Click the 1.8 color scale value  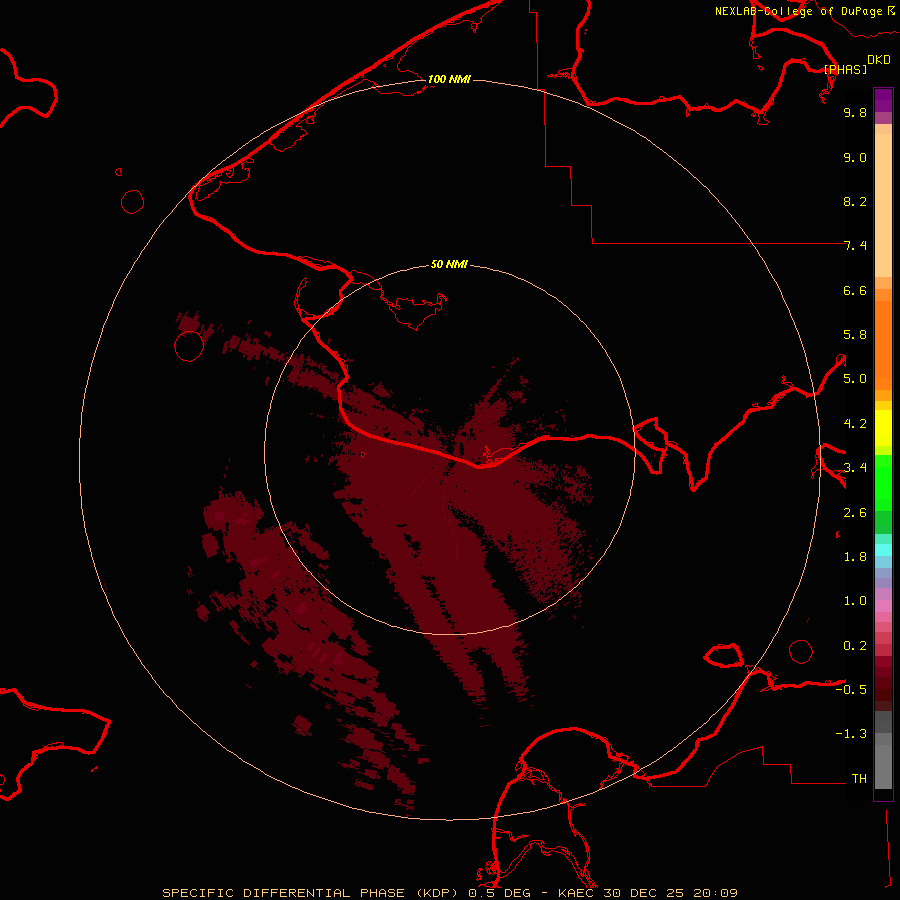click(855, 557)
